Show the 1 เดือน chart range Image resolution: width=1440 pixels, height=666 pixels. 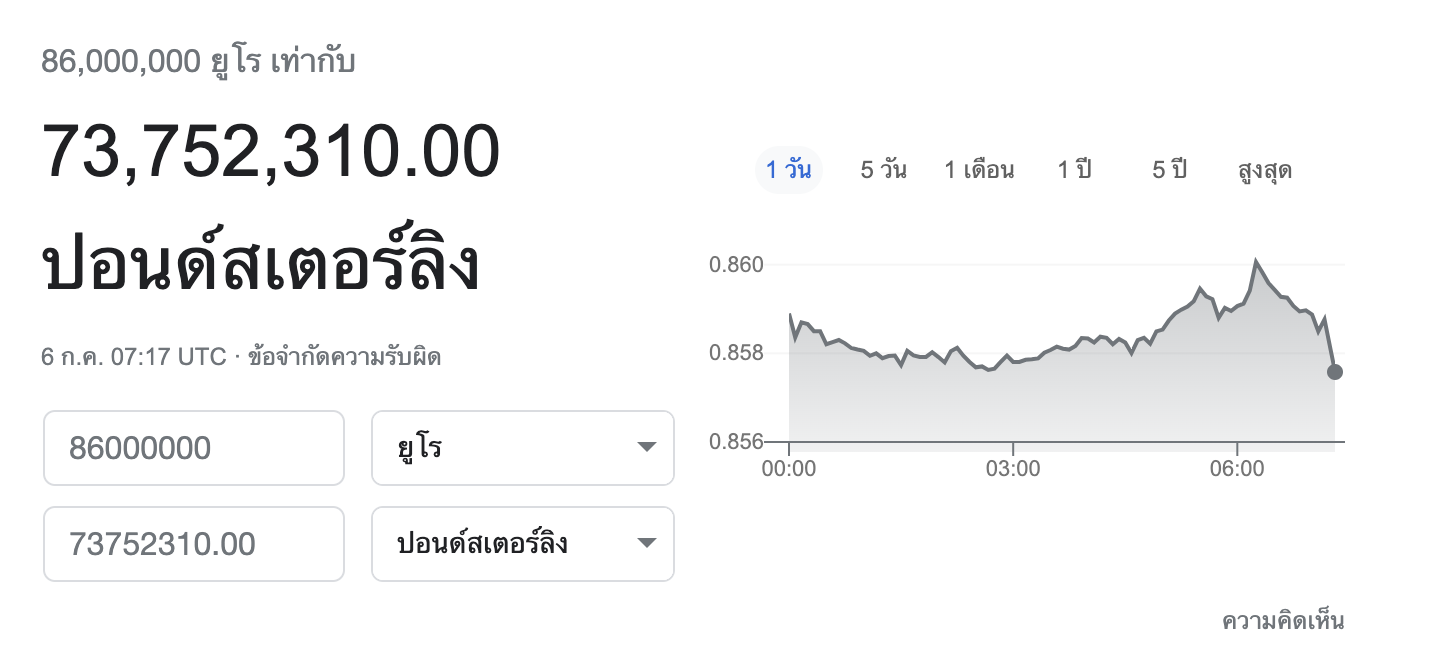(x=979, y=170)
